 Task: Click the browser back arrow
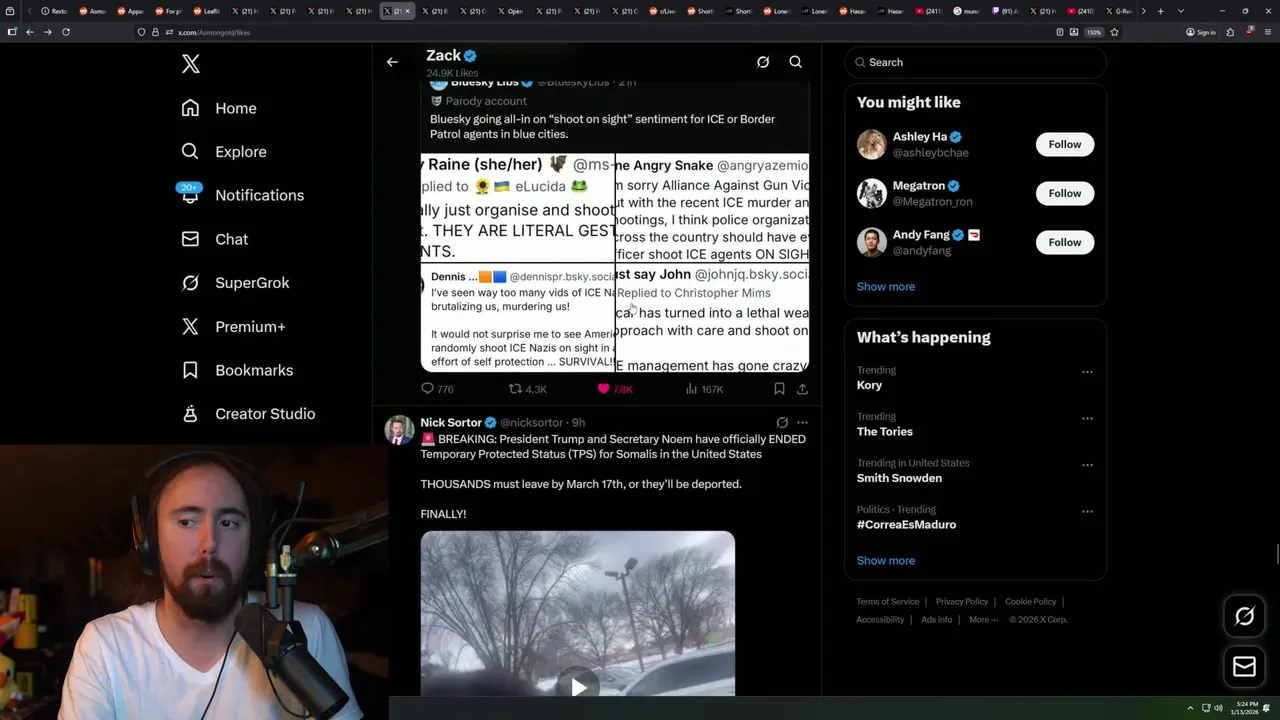click(x=30, y=32)
